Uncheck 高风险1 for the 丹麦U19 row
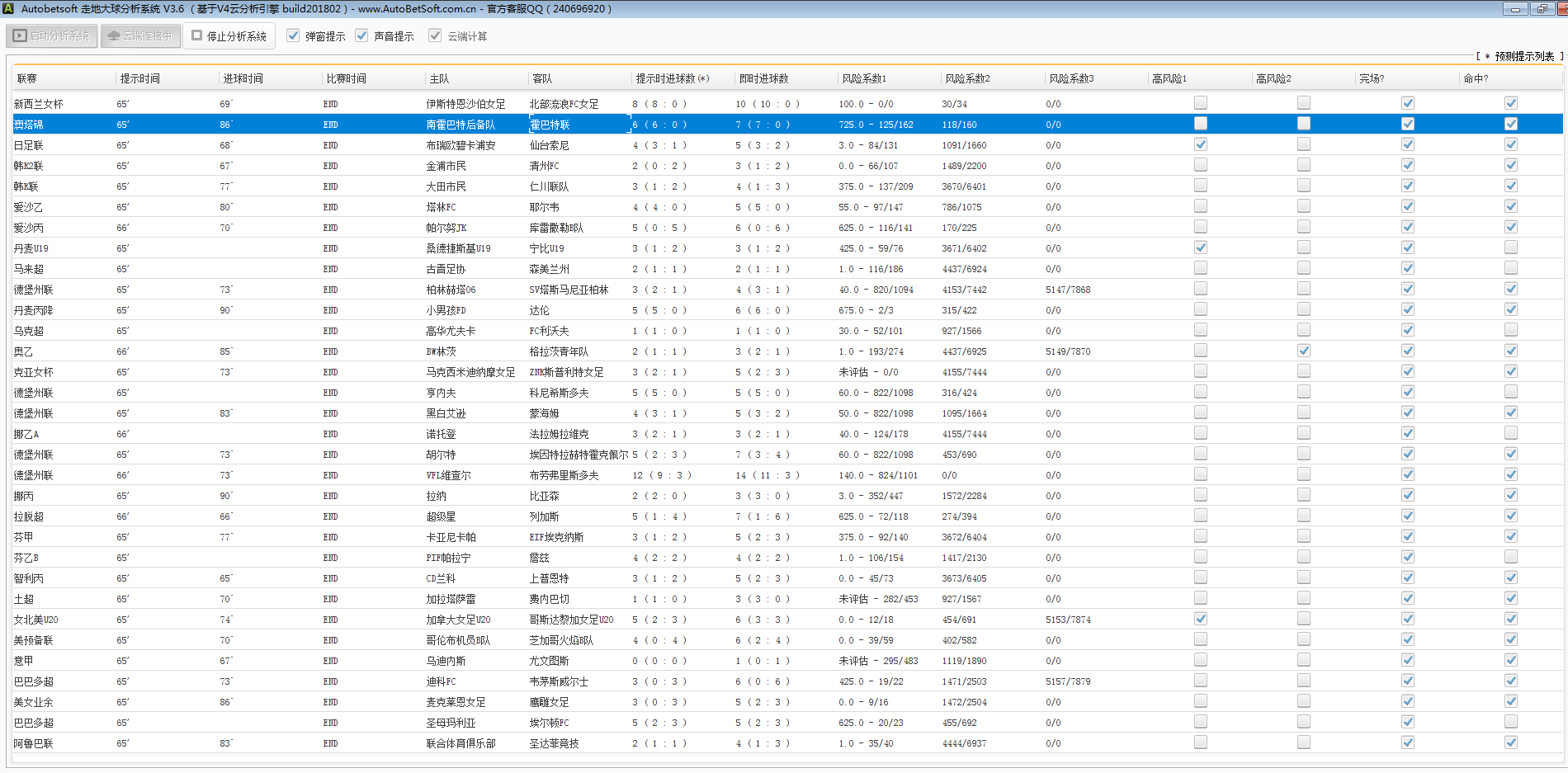This screenshot has width=1568, height=773. point(1201,247)
